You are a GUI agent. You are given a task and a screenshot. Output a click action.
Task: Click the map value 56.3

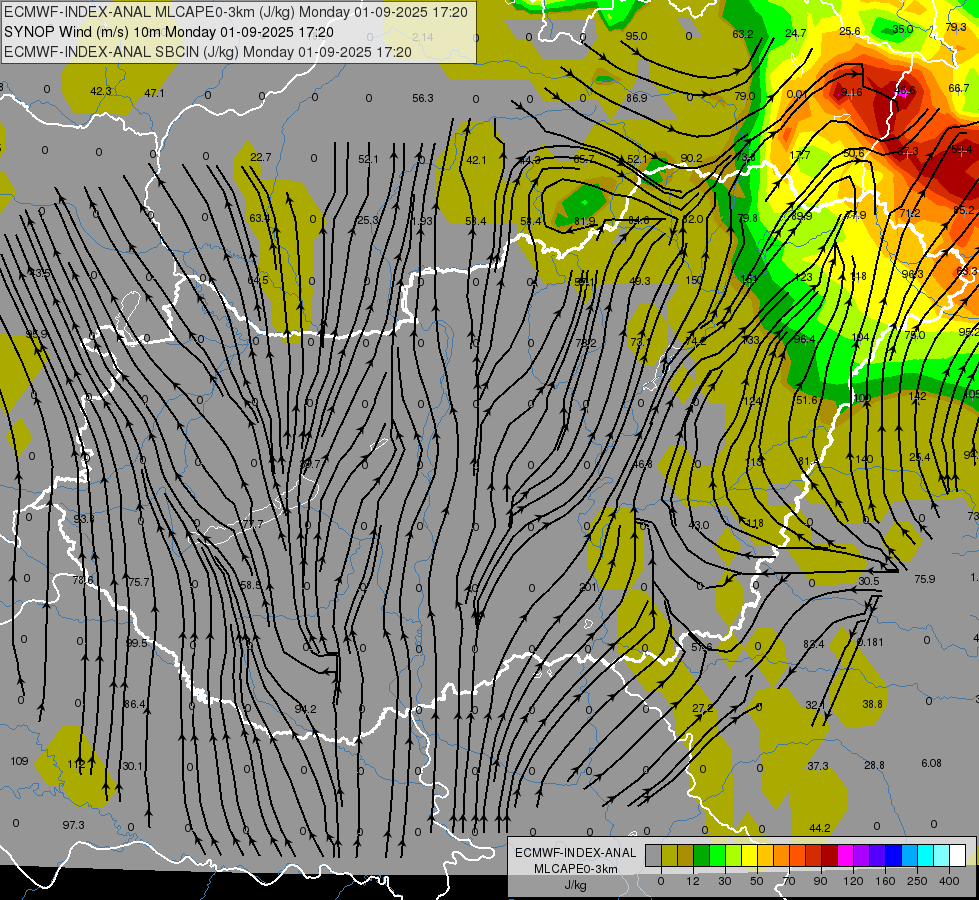pyautogui.click(x=423, y=98)
